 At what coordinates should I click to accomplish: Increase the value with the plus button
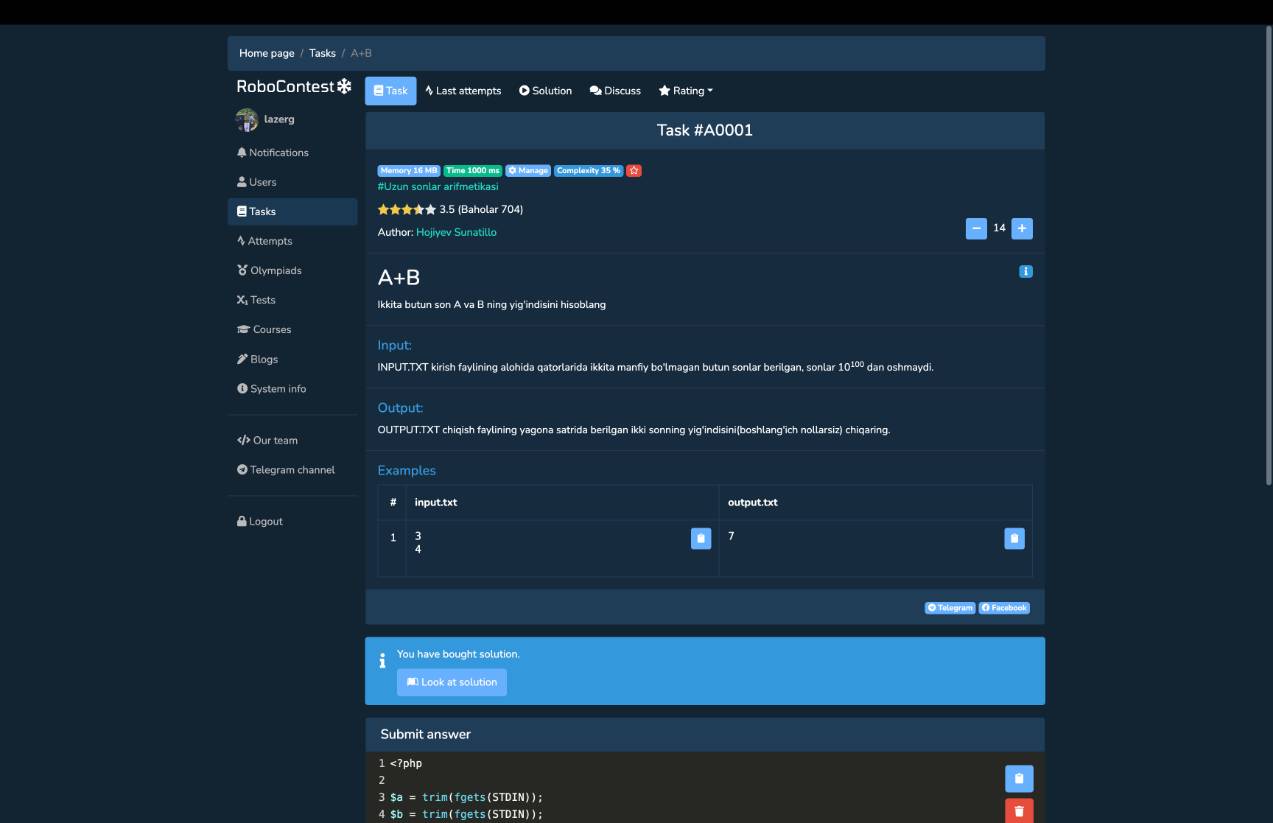(x=1022, y=228)
